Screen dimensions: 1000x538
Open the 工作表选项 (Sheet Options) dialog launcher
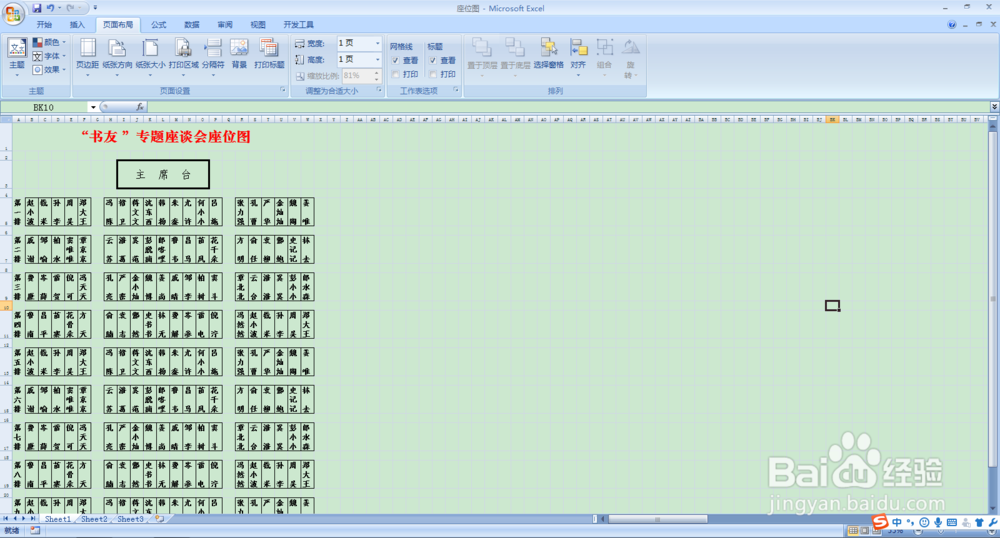tap(456, 91)
